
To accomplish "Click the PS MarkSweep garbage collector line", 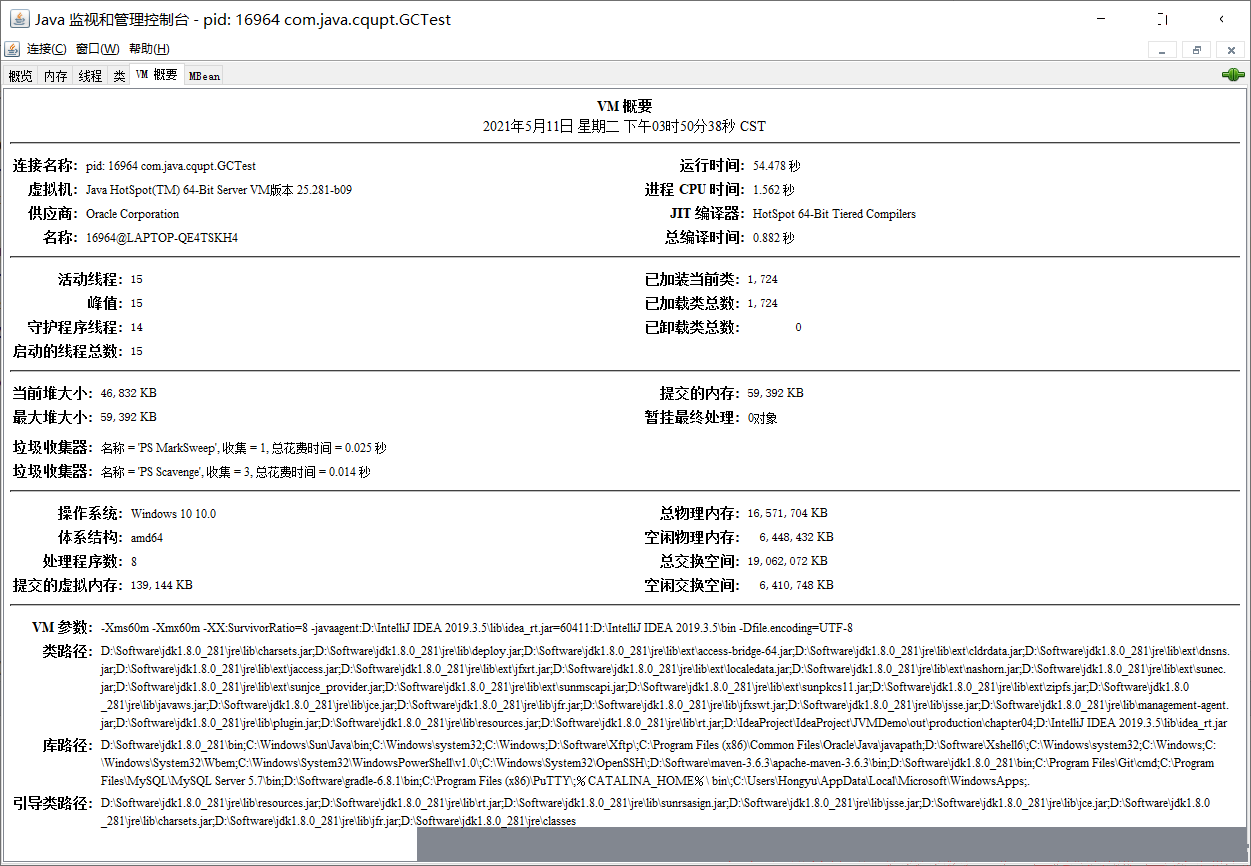I will tap(244, 448).
